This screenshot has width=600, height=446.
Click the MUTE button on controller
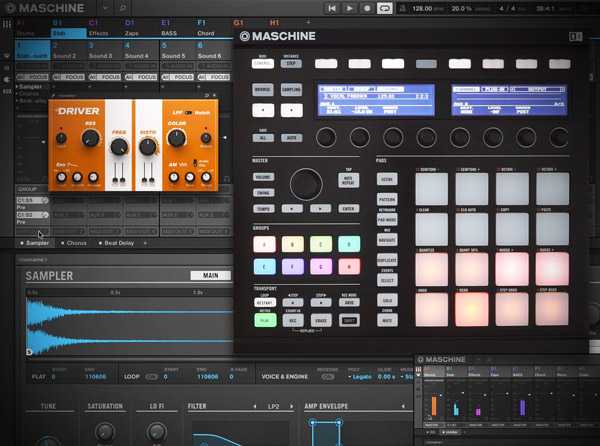[387, 320]
